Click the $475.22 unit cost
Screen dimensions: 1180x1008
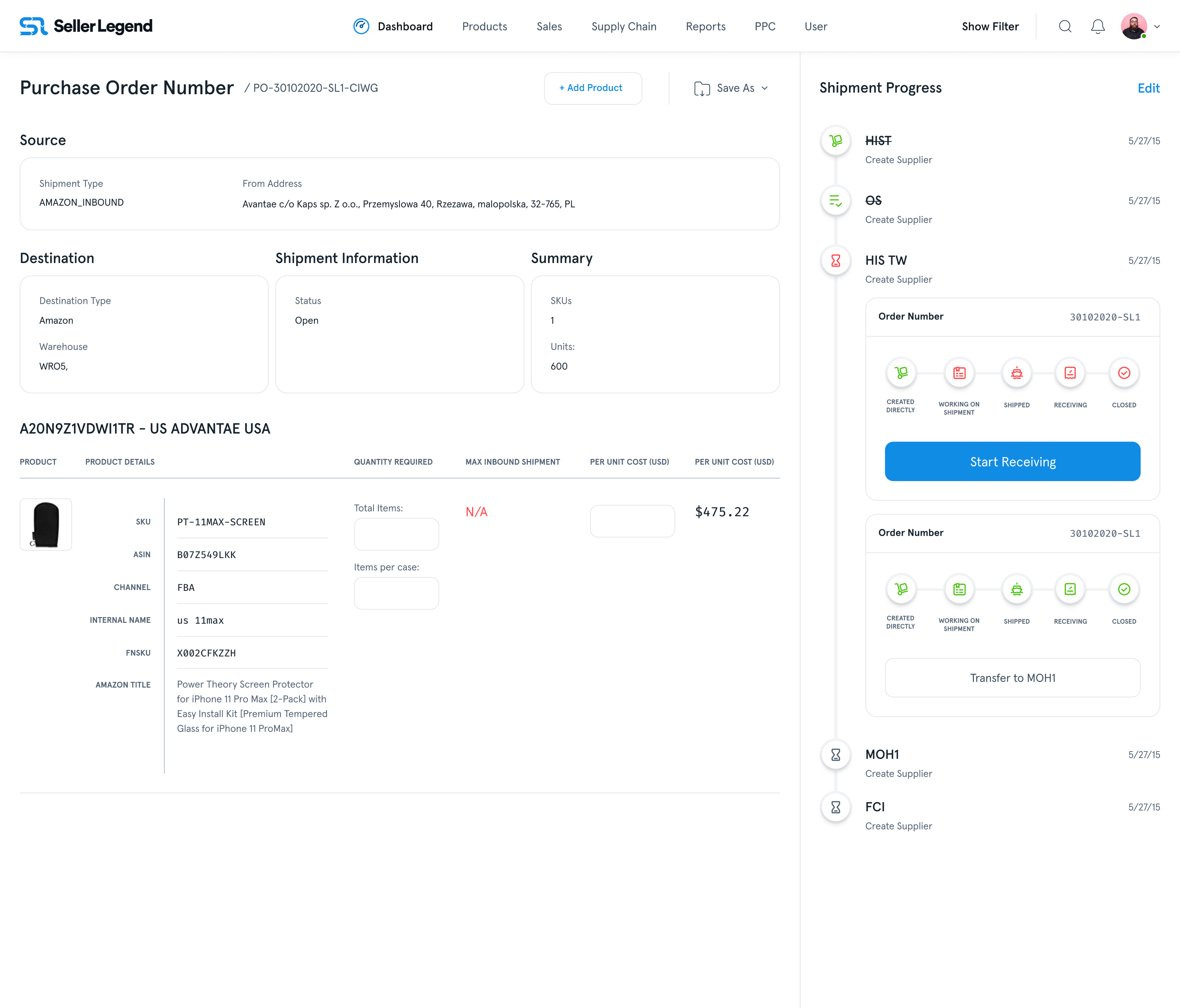pos(722,512)
